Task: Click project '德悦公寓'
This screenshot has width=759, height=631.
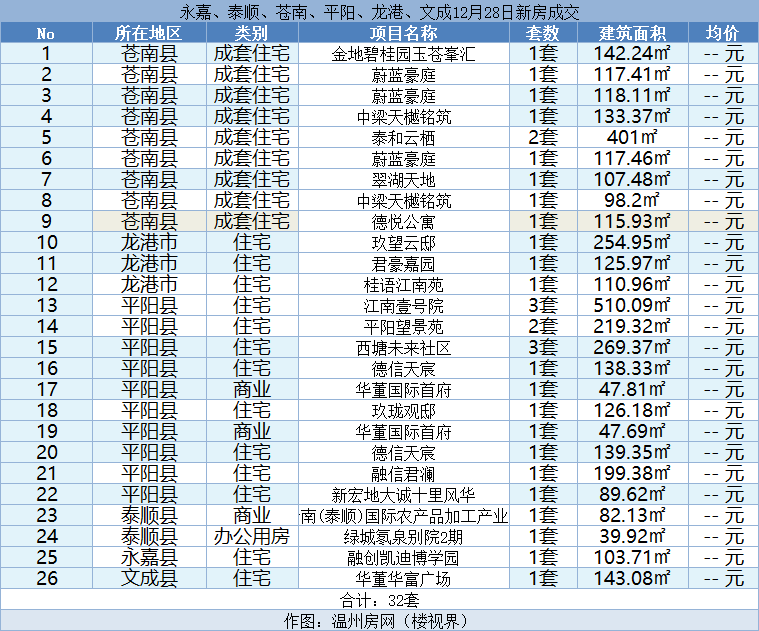Action: point(403,222)
